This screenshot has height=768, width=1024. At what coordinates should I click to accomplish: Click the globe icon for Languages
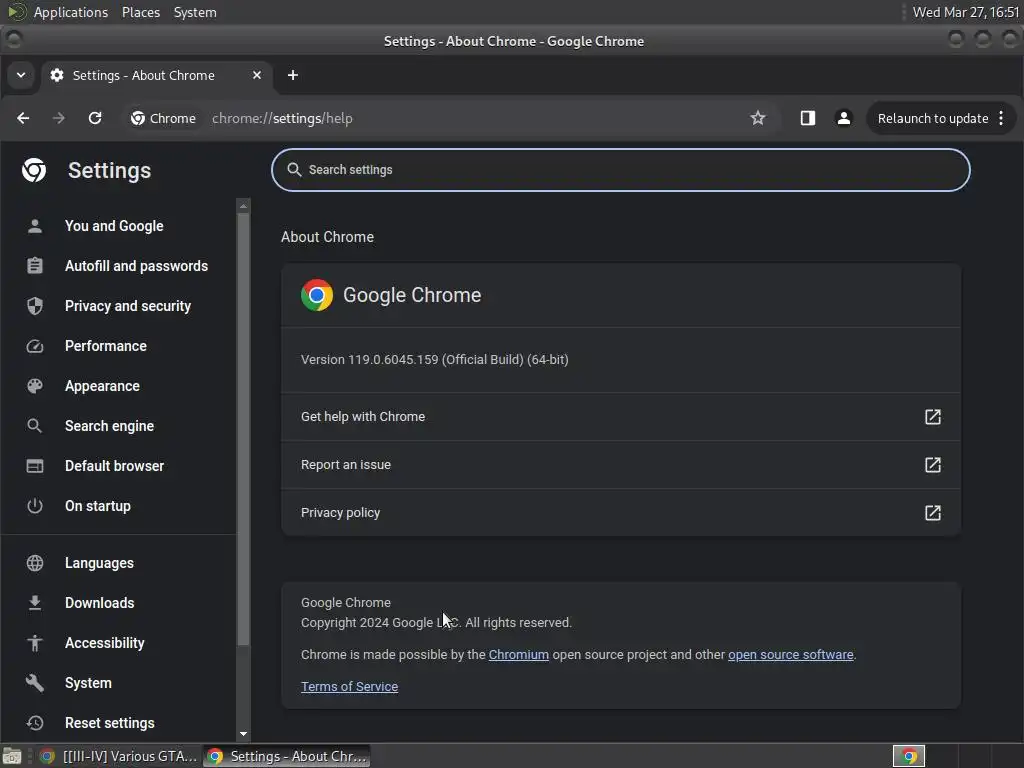coord(35,563)
